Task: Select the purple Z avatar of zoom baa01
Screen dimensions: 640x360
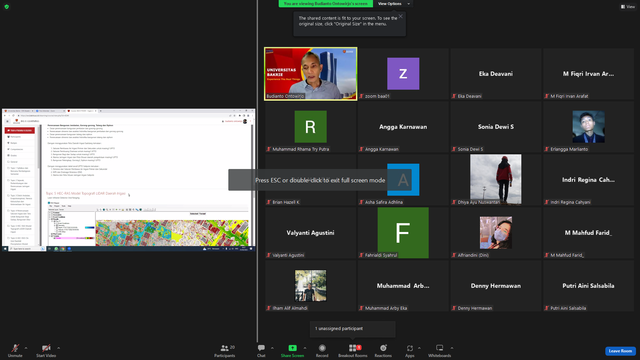Action: pos(403,73)
